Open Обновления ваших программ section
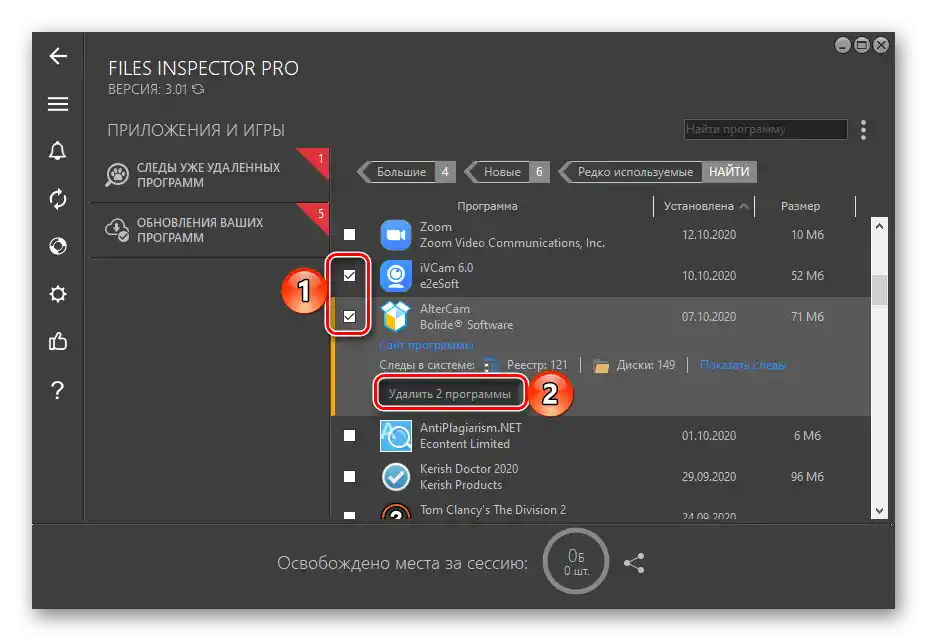Screen dimensions: 927x641 (209, 230)
